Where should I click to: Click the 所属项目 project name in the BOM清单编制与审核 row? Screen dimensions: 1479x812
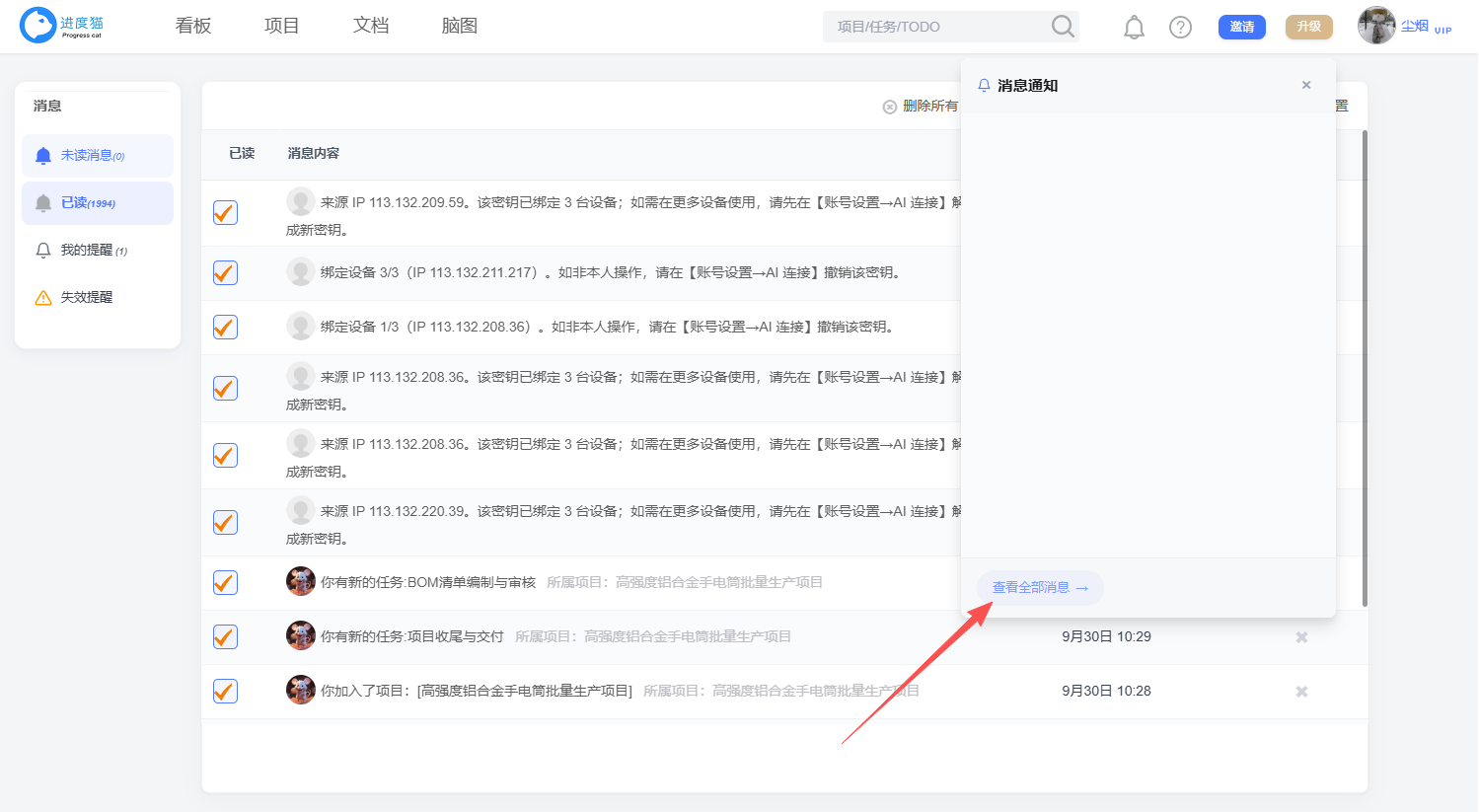(719, 582)
